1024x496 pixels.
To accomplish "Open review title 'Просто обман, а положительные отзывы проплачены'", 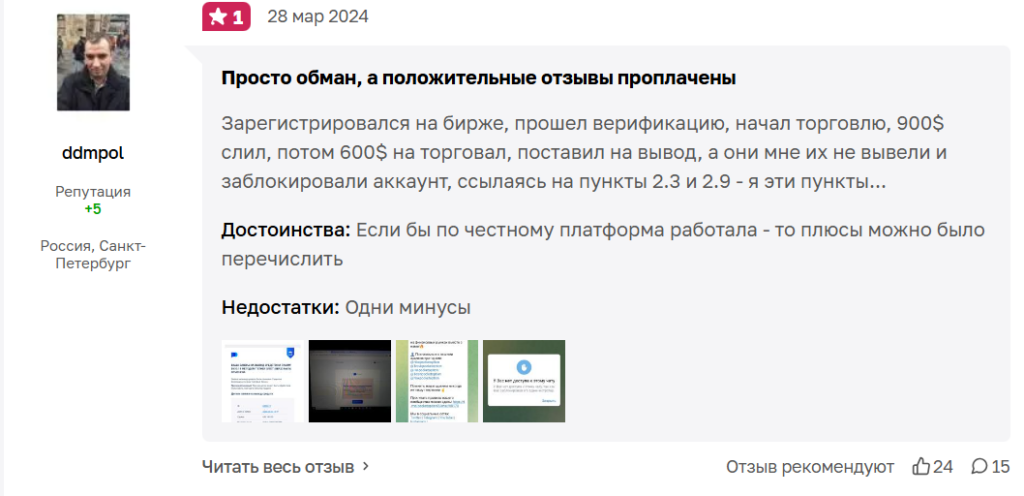I will click(x=479, y=78).
